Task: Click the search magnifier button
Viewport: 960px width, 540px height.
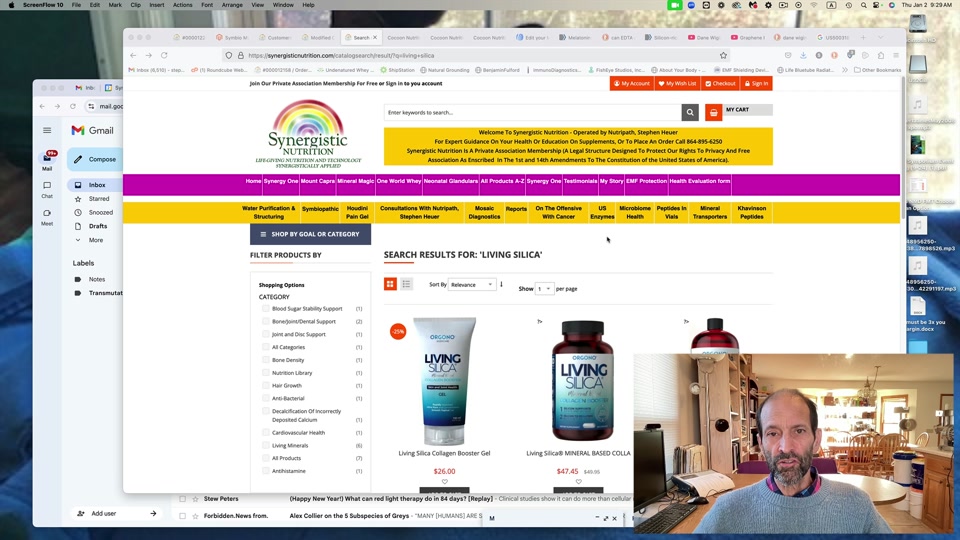Action: pos(689,113)
